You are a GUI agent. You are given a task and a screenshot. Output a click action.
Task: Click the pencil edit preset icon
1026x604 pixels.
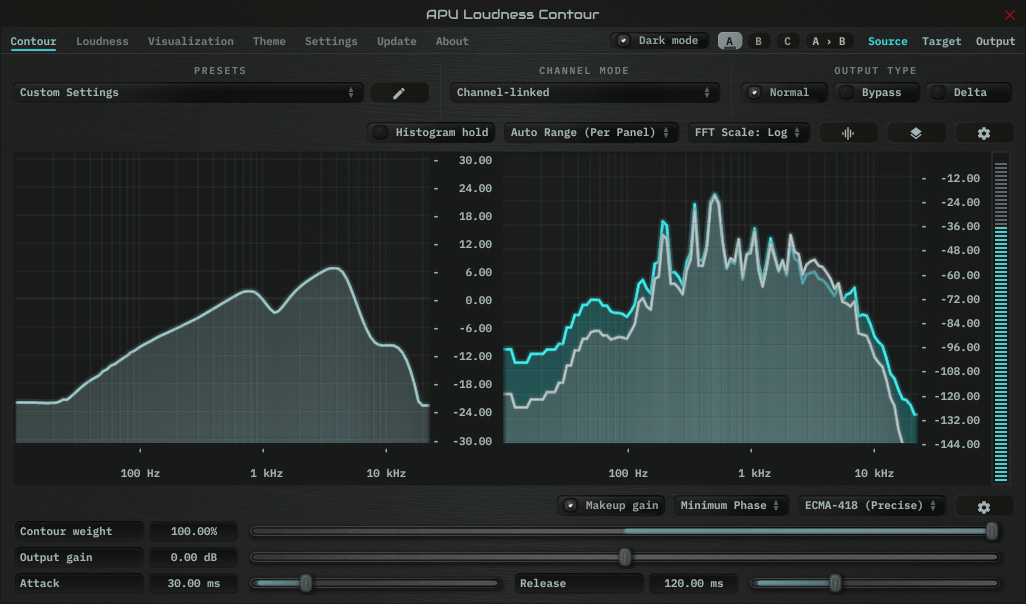[x=399, y=93]
